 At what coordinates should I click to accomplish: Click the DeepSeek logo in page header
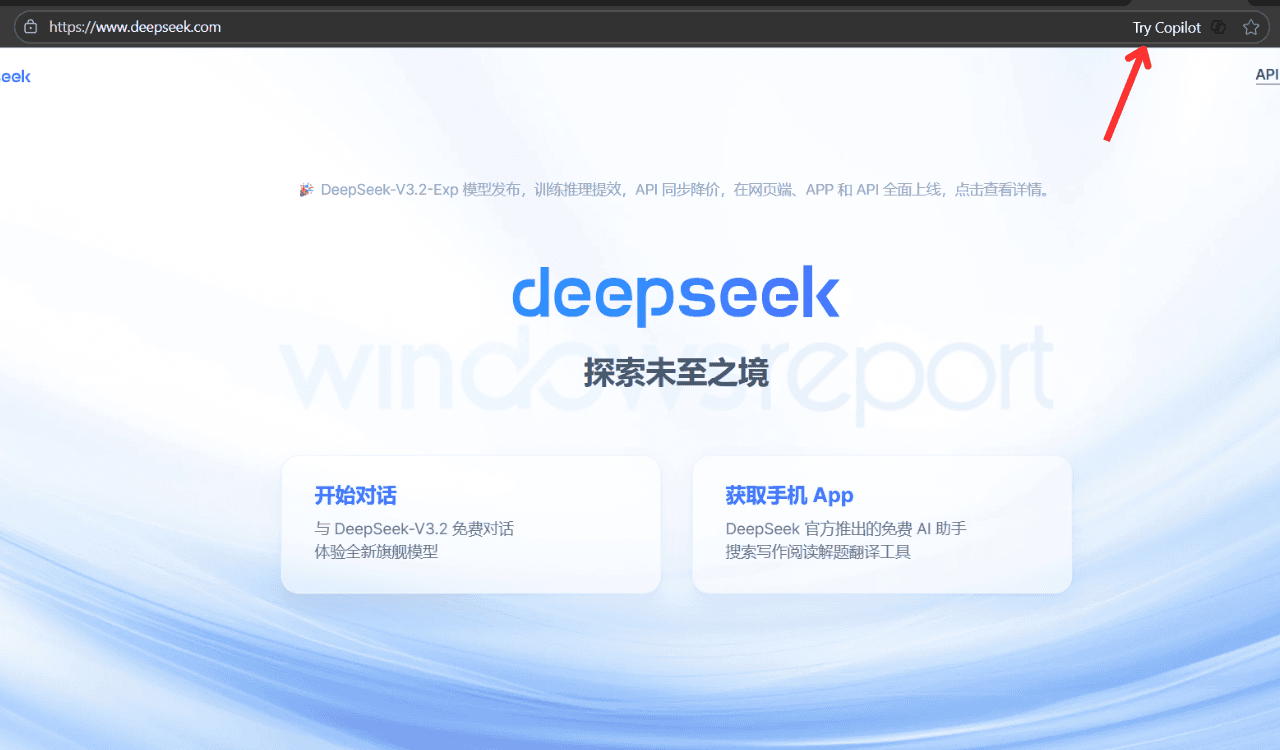pyautogui.click(x=15, y=76)
